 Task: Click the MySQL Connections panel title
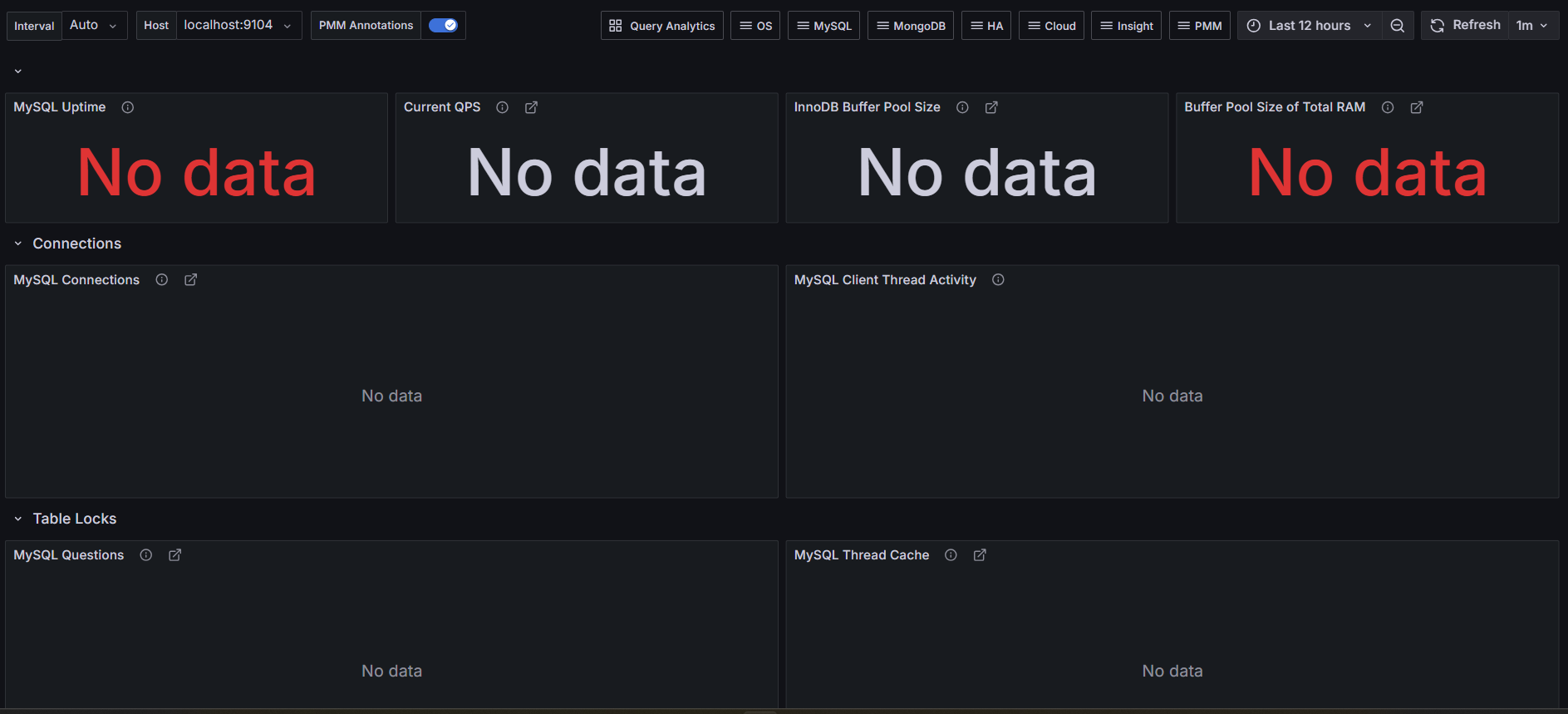point(76,280)
